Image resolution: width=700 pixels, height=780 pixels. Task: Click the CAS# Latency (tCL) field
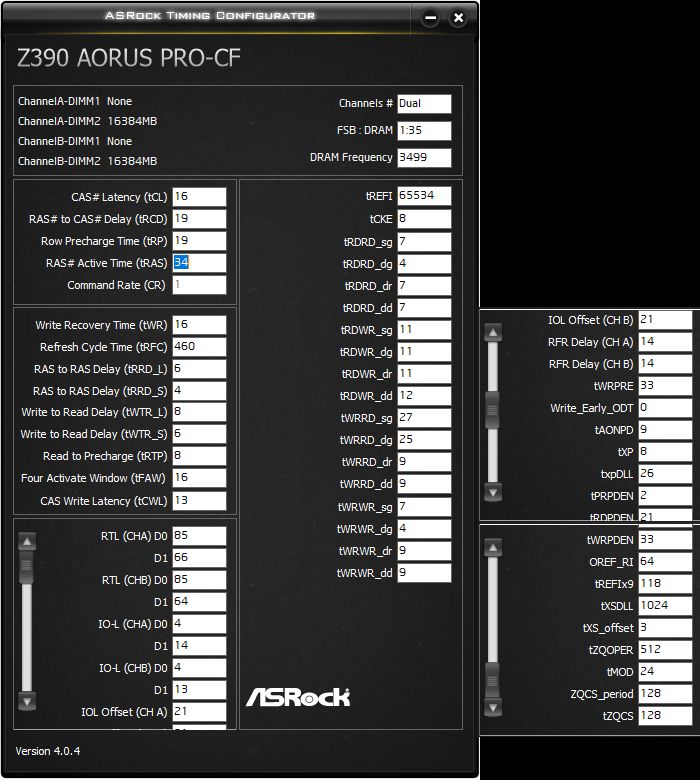click(x=199, y=197)
